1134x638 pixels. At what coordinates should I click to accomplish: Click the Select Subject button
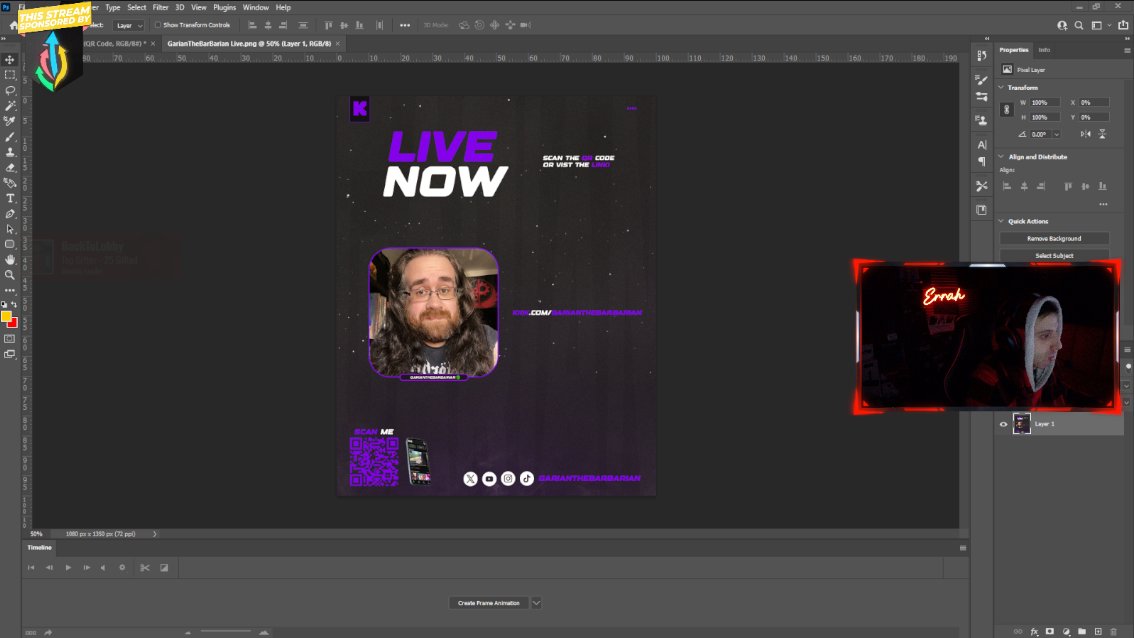pos(1053,255)
